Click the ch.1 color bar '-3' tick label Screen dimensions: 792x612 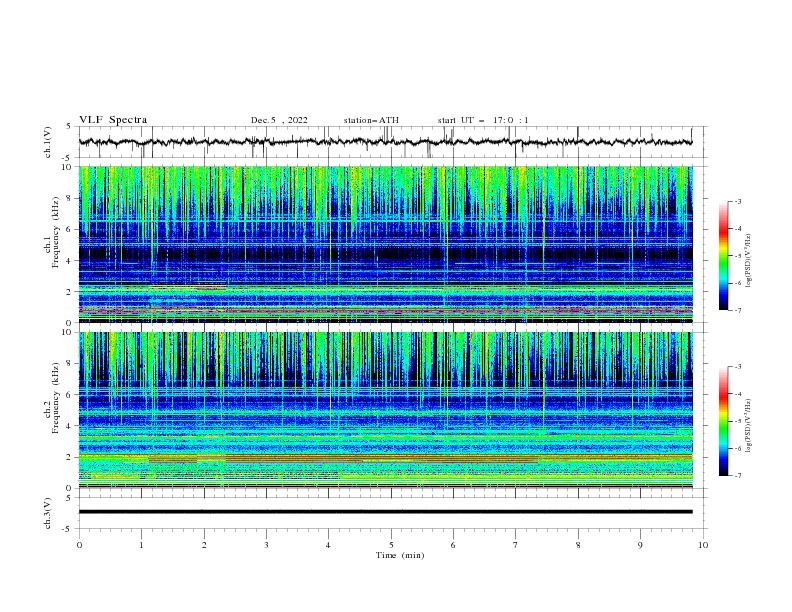pos(738,201)
